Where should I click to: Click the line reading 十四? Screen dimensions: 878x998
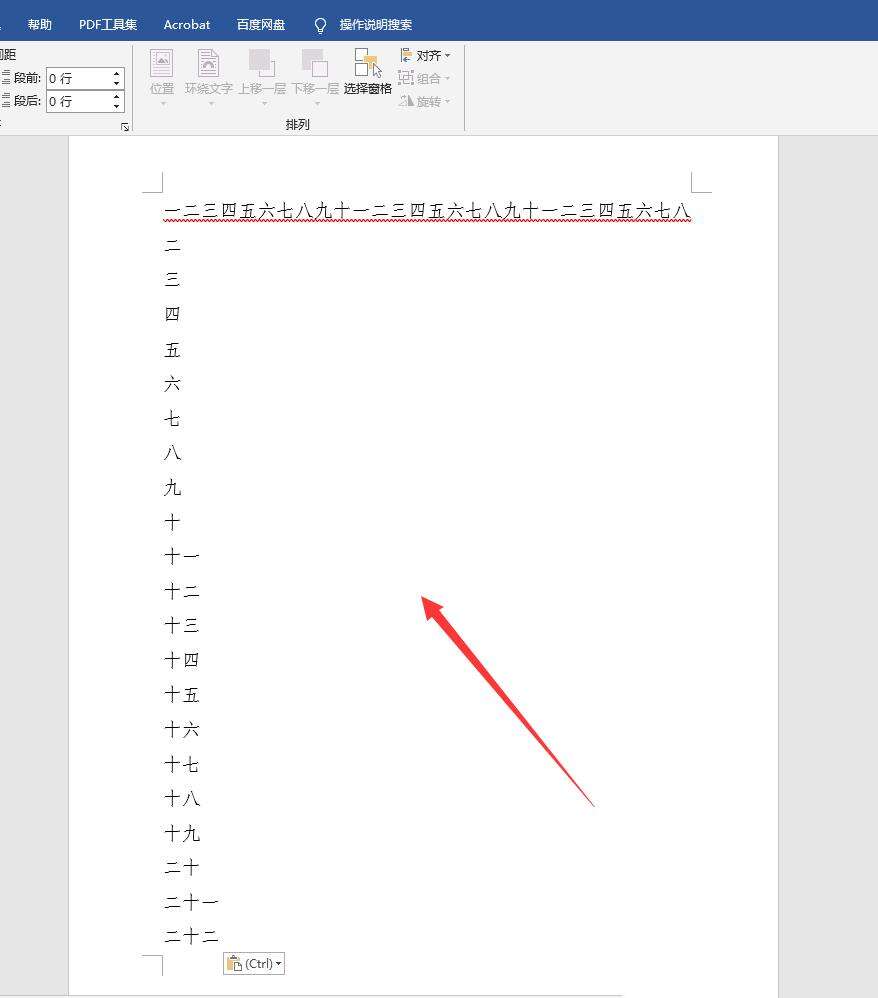click(x=182, y=660)
